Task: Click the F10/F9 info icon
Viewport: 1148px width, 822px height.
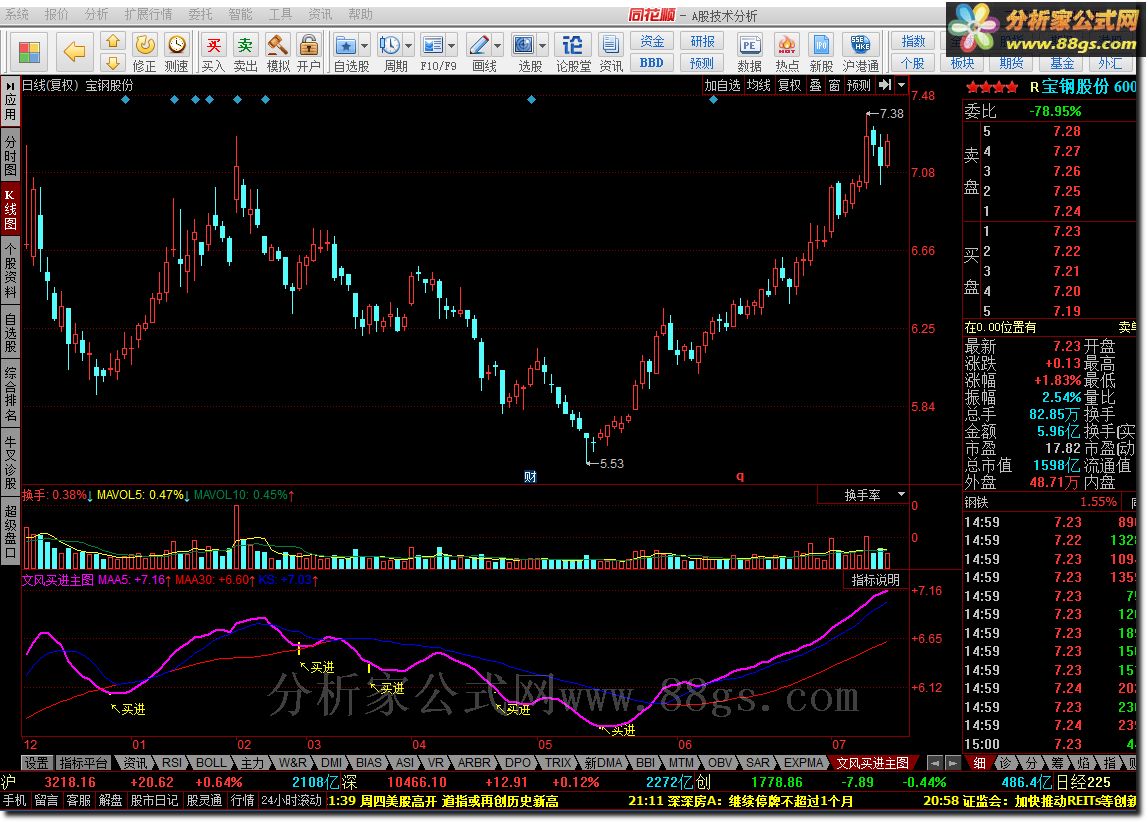Action: coord(433,45)
